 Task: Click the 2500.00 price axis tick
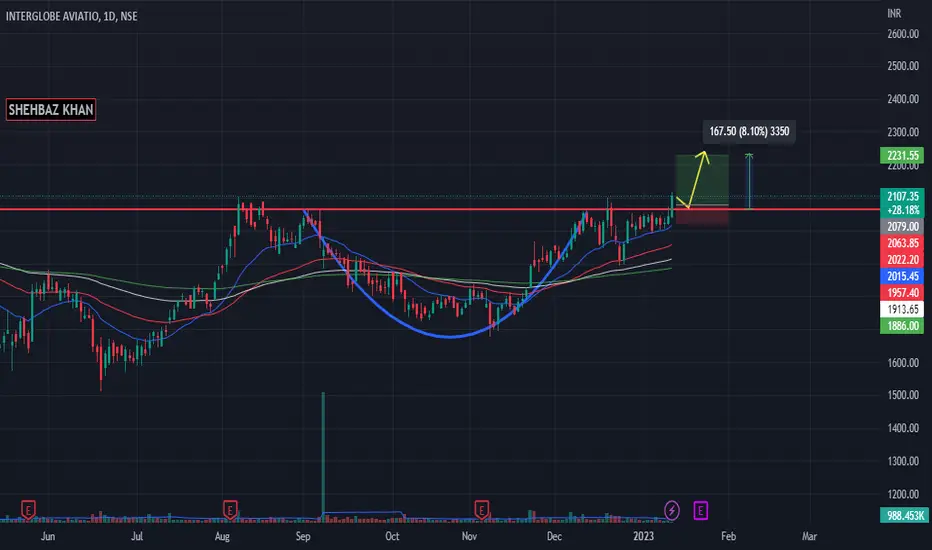(x=903, y=66)
